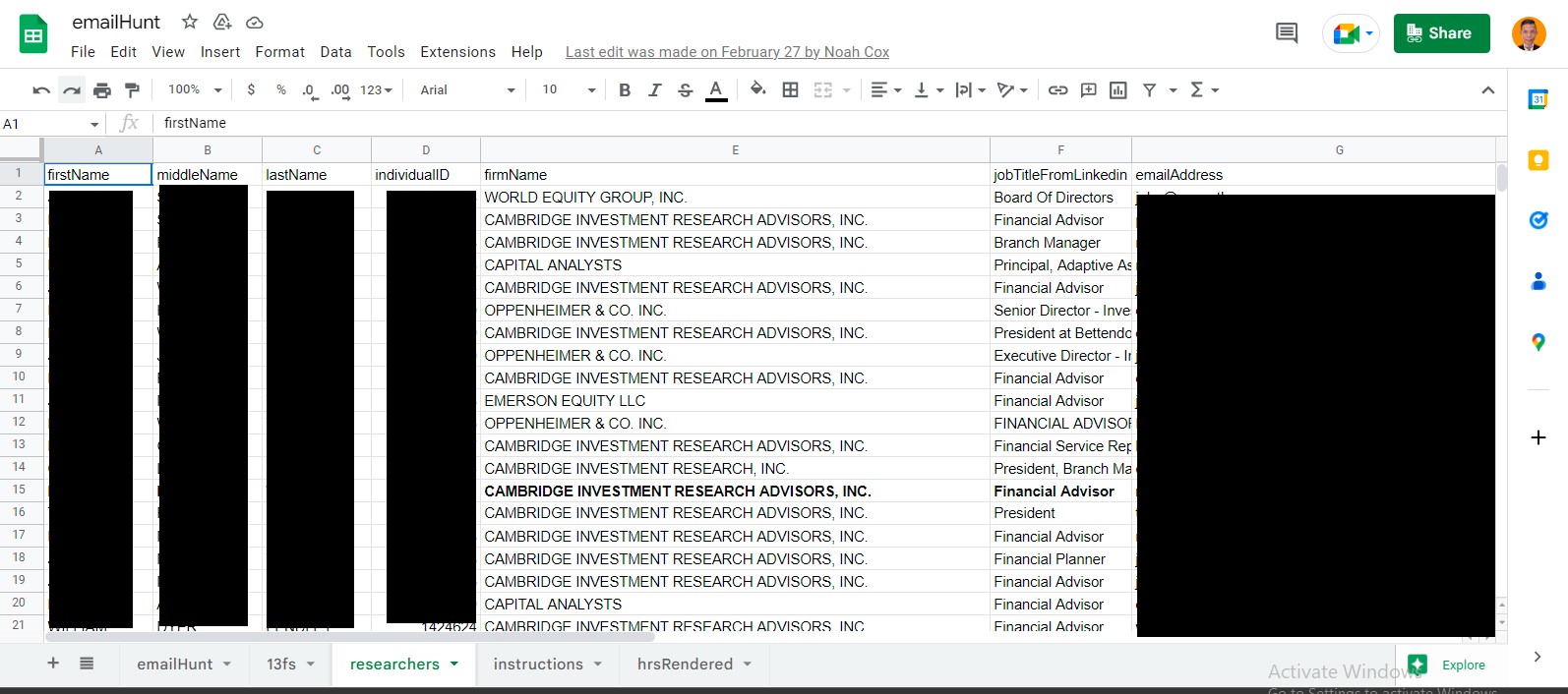The height and width of the screenshot is (694, 1568).
Task: Open text wrapping dropdown
Action: pyautogui.click(x=970, y=90)
